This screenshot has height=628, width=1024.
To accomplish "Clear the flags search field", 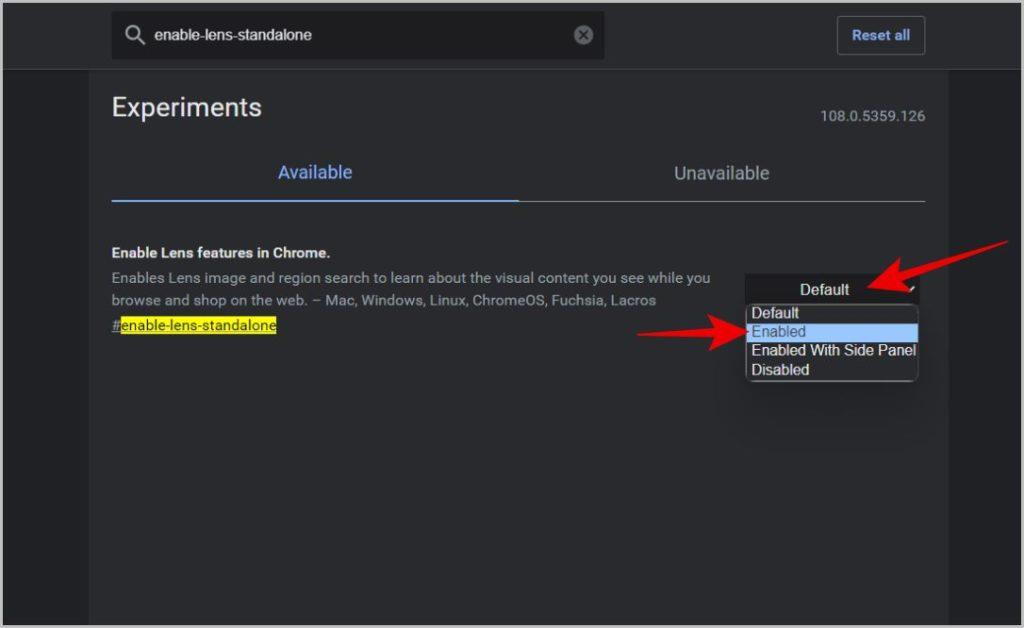I will tap(583, 35).
